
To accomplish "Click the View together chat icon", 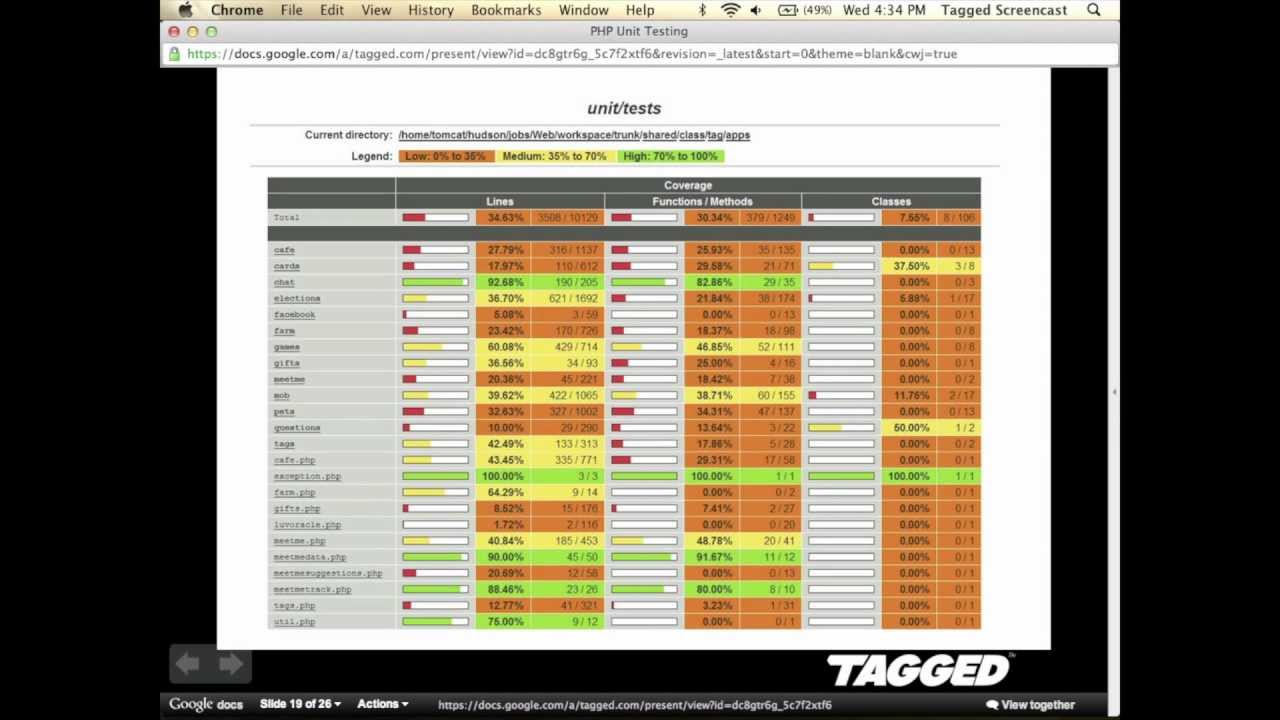I will pyautogui.click(x=992, y=705).
